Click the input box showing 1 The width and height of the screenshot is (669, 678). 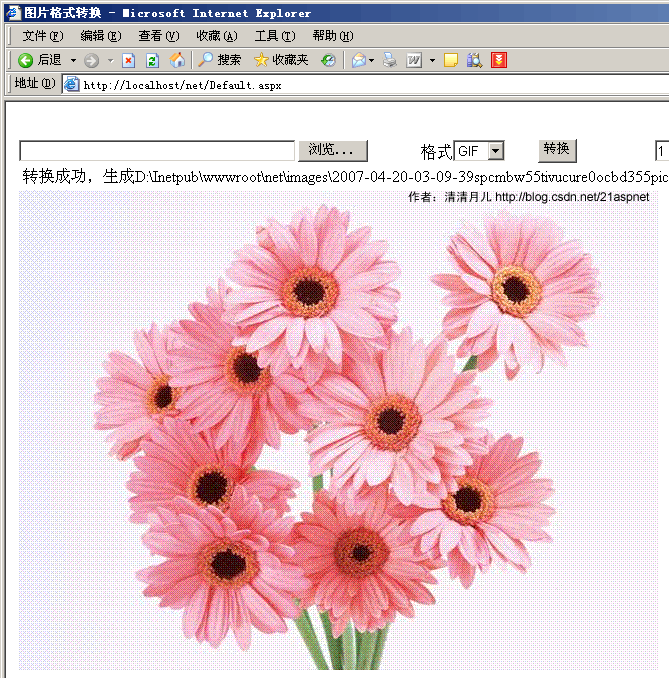662,151
